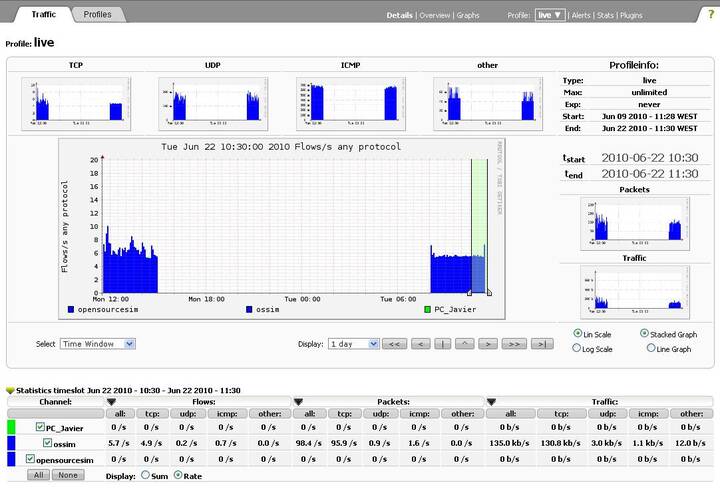Select the Log Scale radio button
The image size is (720, 493).
click(578, 349)
